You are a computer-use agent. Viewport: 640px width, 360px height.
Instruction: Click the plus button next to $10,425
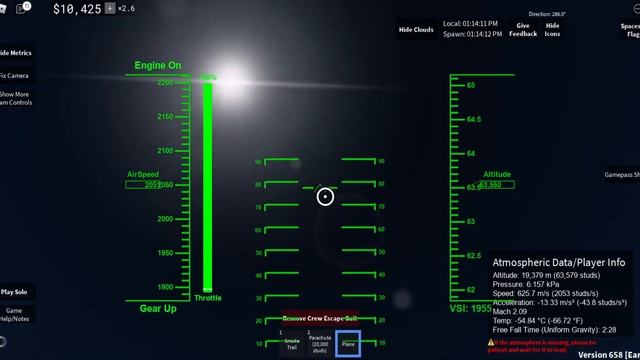110,8
